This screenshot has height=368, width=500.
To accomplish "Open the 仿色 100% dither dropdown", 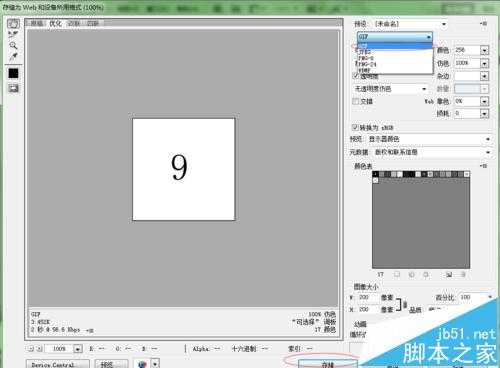I will click(484, 63).
